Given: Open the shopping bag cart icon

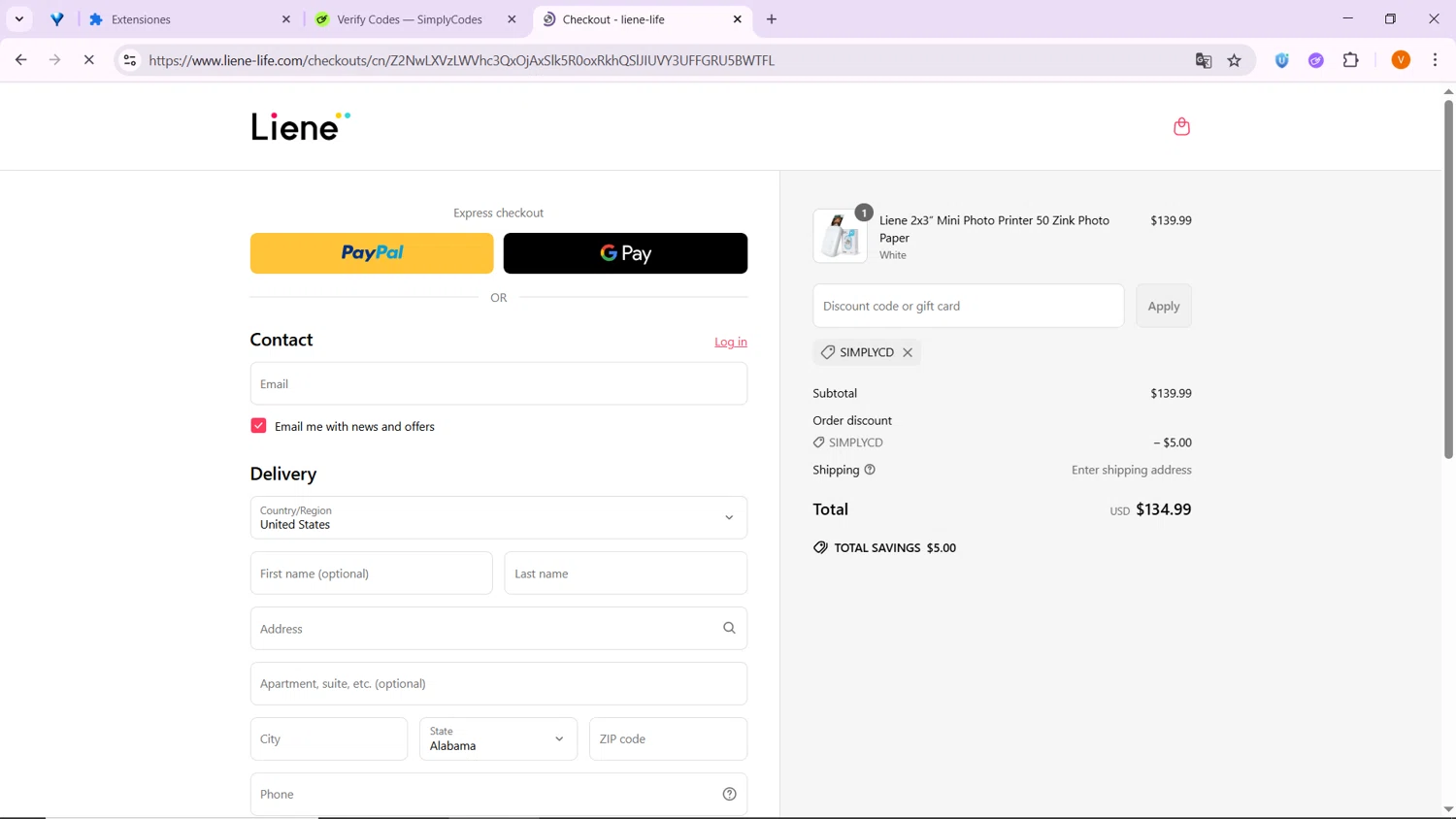Looking at the screenshot, I should 1181,126.
